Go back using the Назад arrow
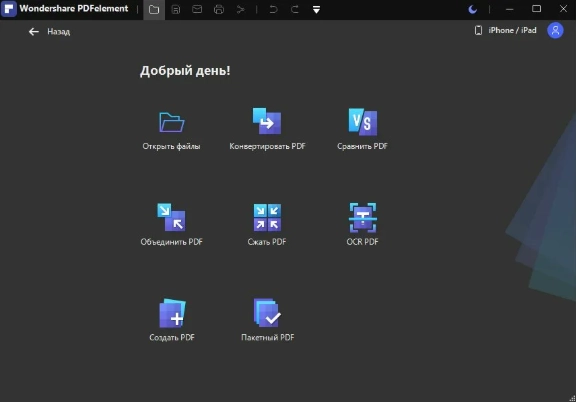 34,32
